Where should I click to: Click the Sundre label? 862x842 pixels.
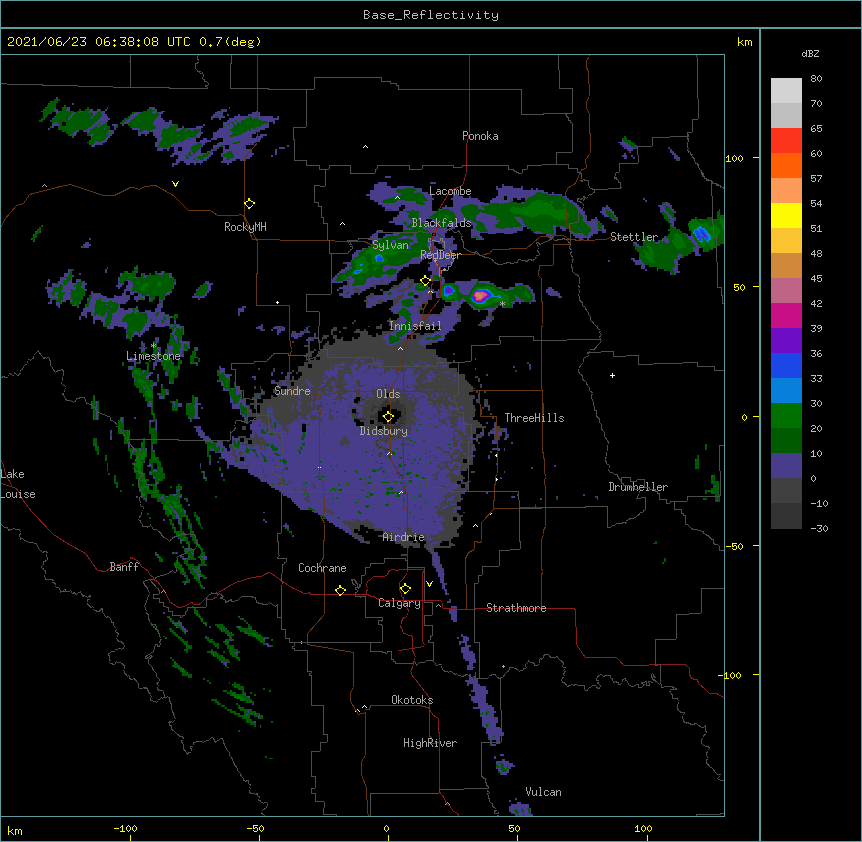pos(292,391)
